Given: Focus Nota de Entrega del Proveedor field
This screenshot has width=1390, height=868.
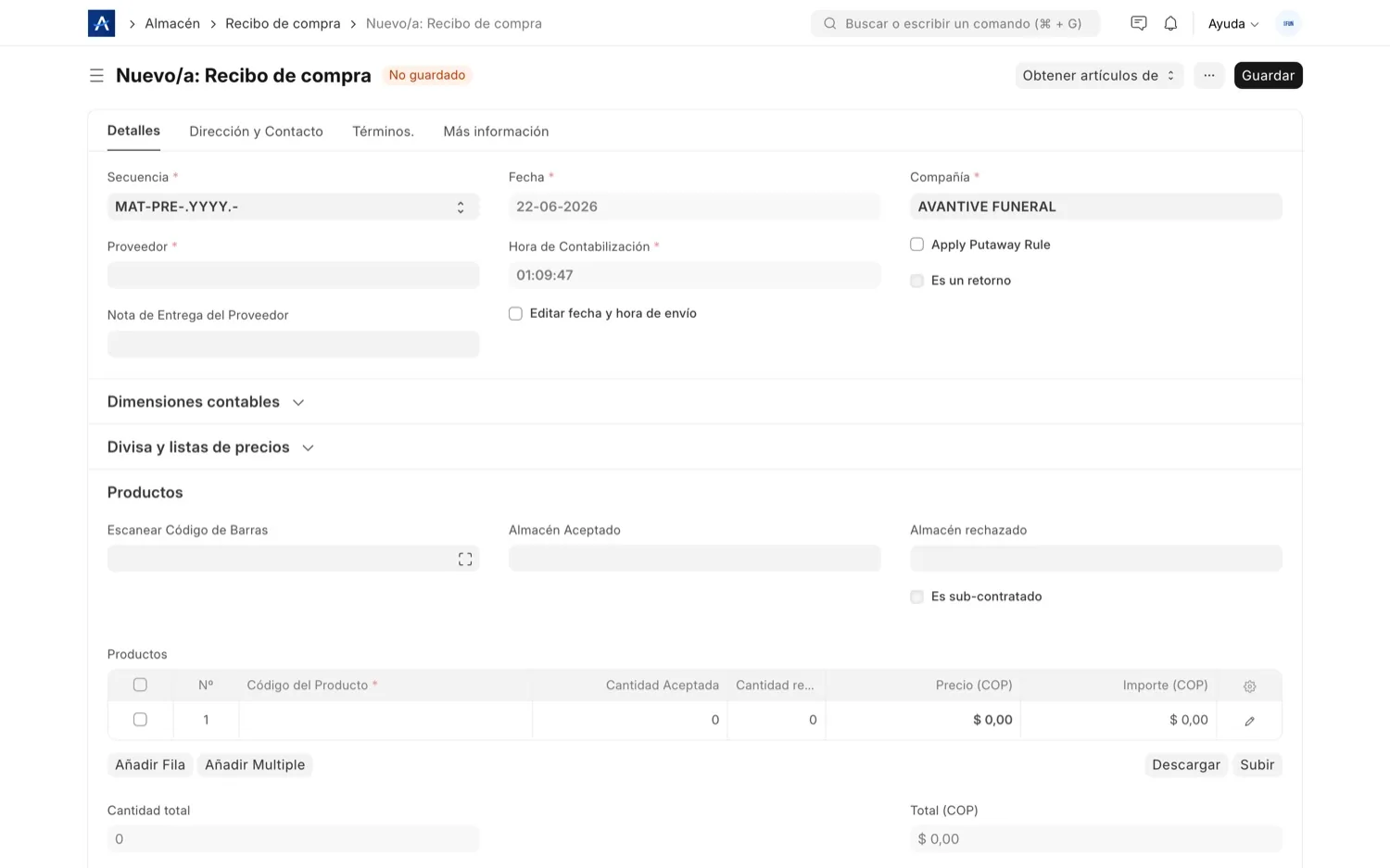Looking at the screenshot, I should pyautogui.click(x=293, y=344).
